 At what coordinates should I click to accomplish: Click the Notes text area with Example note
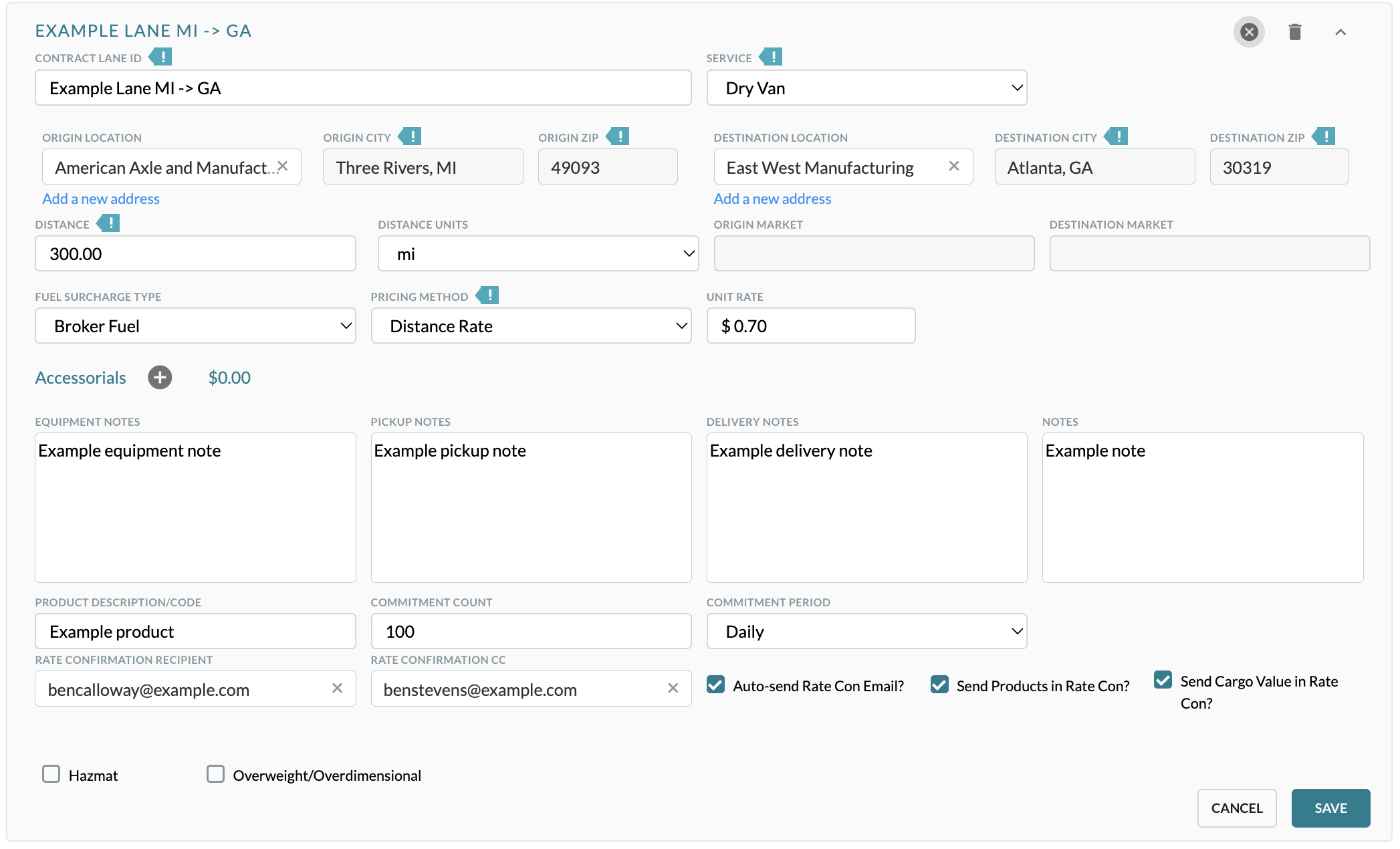[1203, 508]
